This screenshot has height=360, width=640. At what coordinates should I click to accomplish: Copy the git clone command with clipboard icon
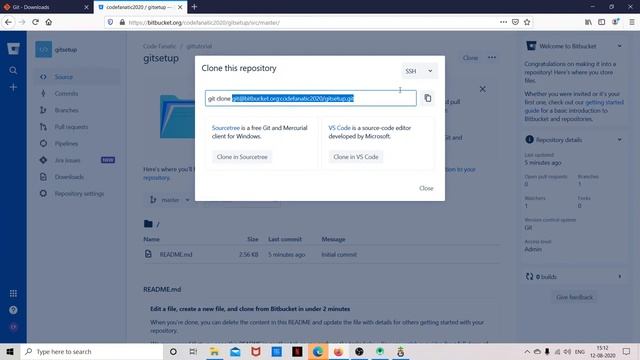coord(427,98)
